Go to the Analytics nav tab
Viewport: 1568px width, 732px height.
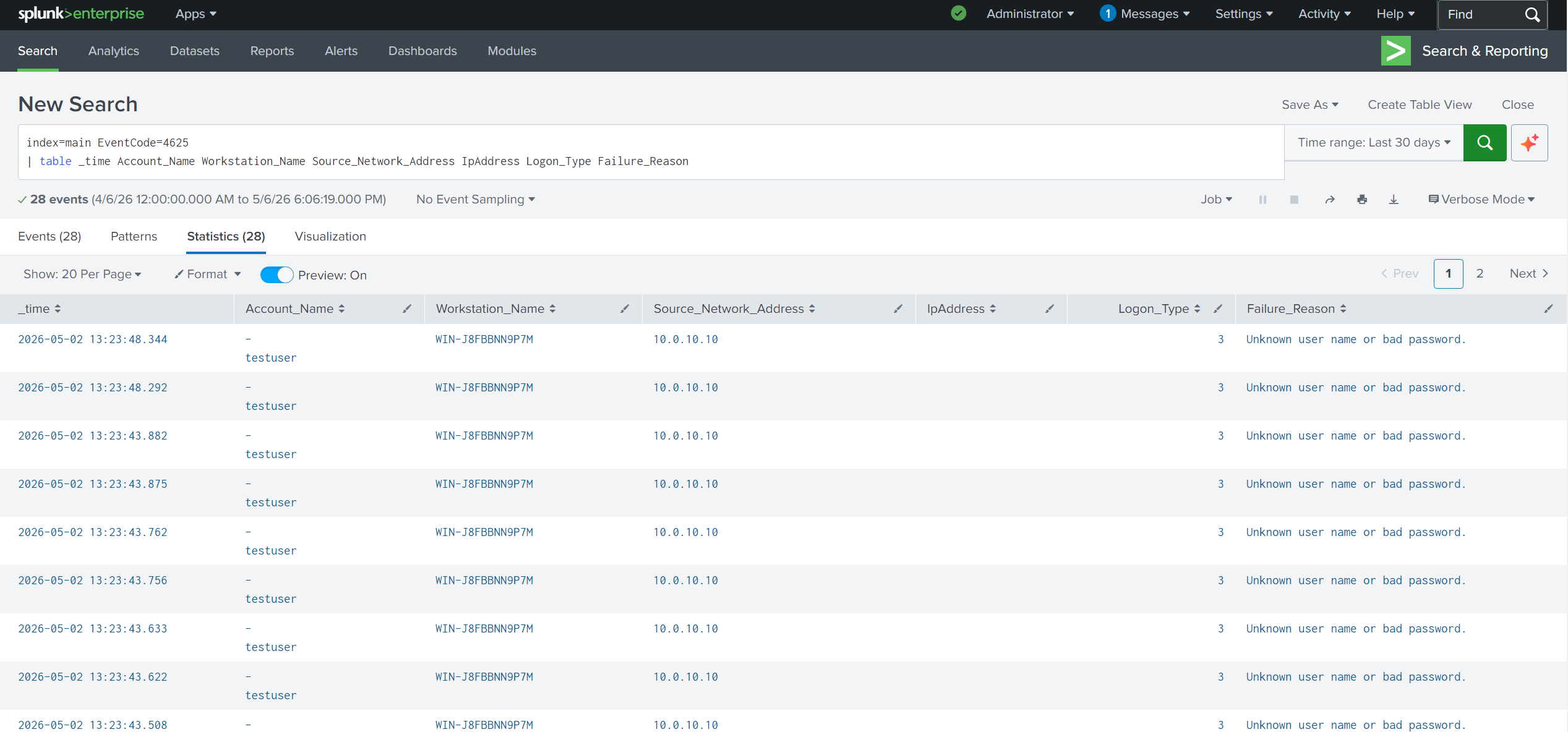[x=114, y=51]
